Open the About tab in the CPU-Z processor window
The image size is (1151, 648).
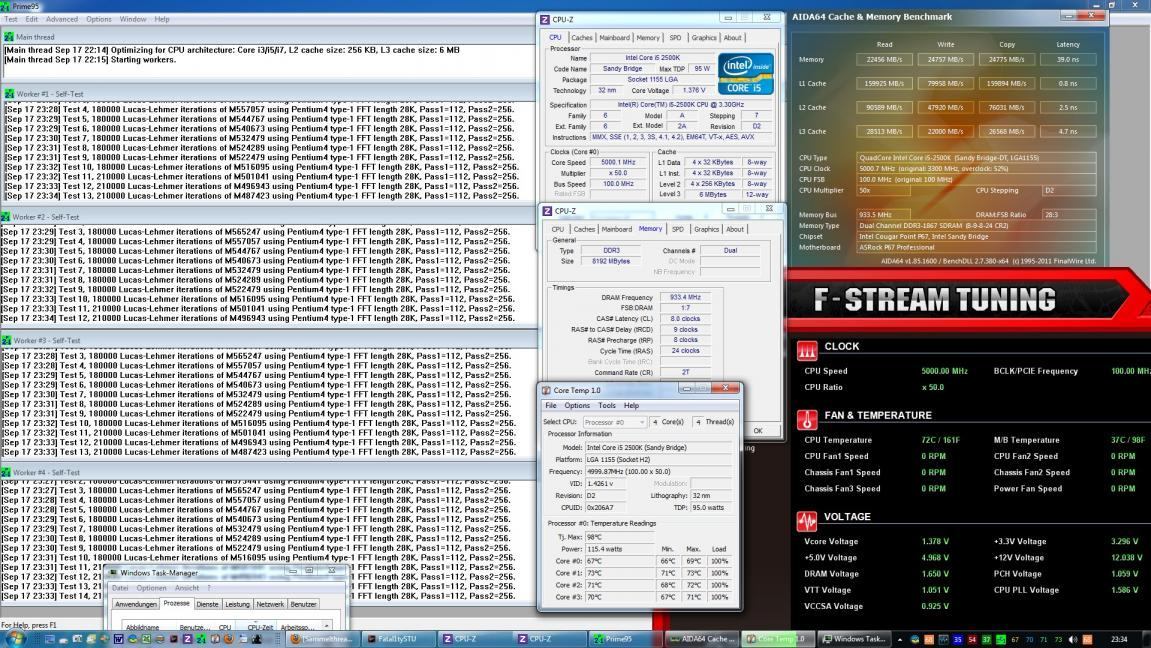click(733, 37)
